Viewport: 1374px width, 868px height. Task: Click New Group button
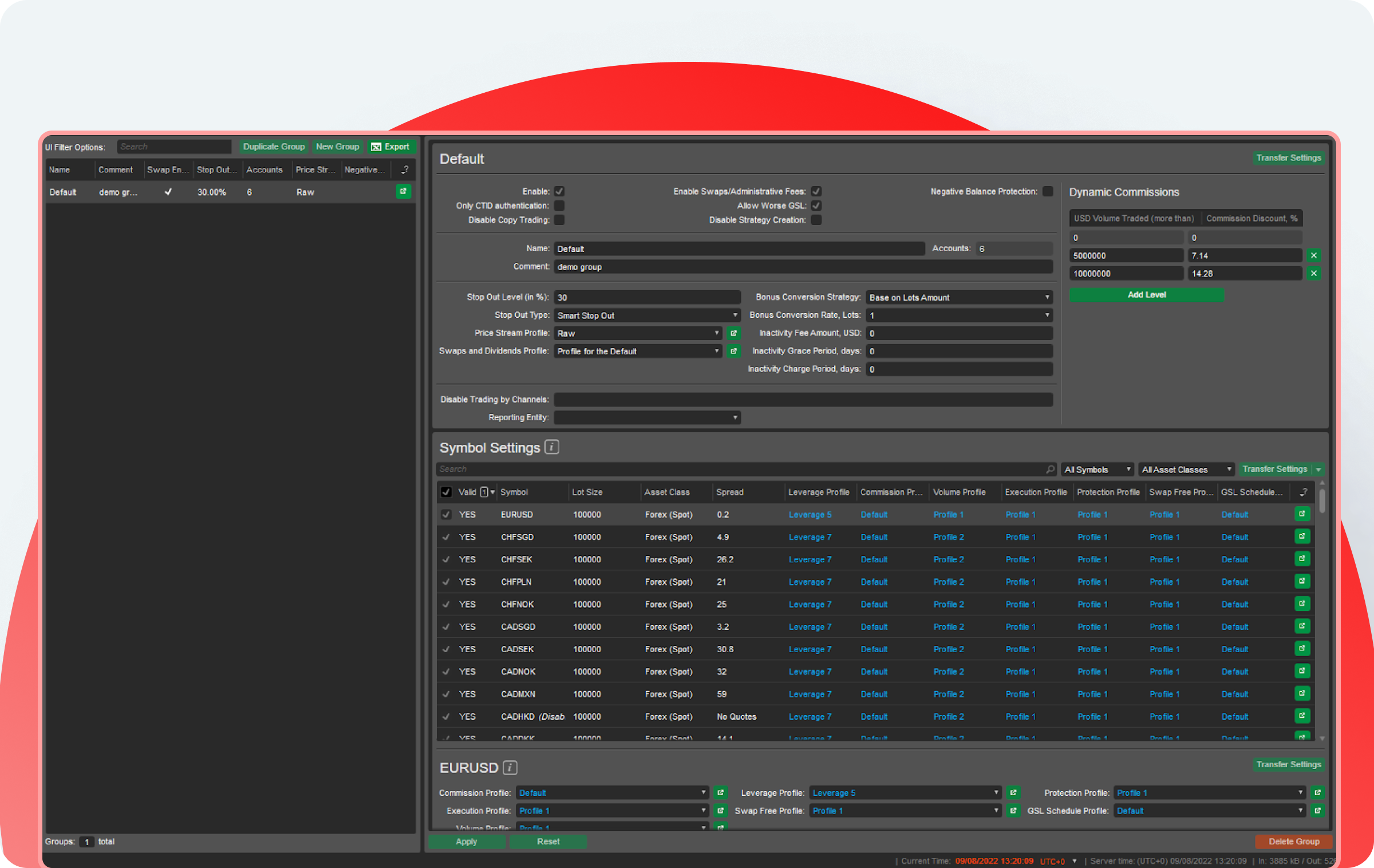[338, 147]
